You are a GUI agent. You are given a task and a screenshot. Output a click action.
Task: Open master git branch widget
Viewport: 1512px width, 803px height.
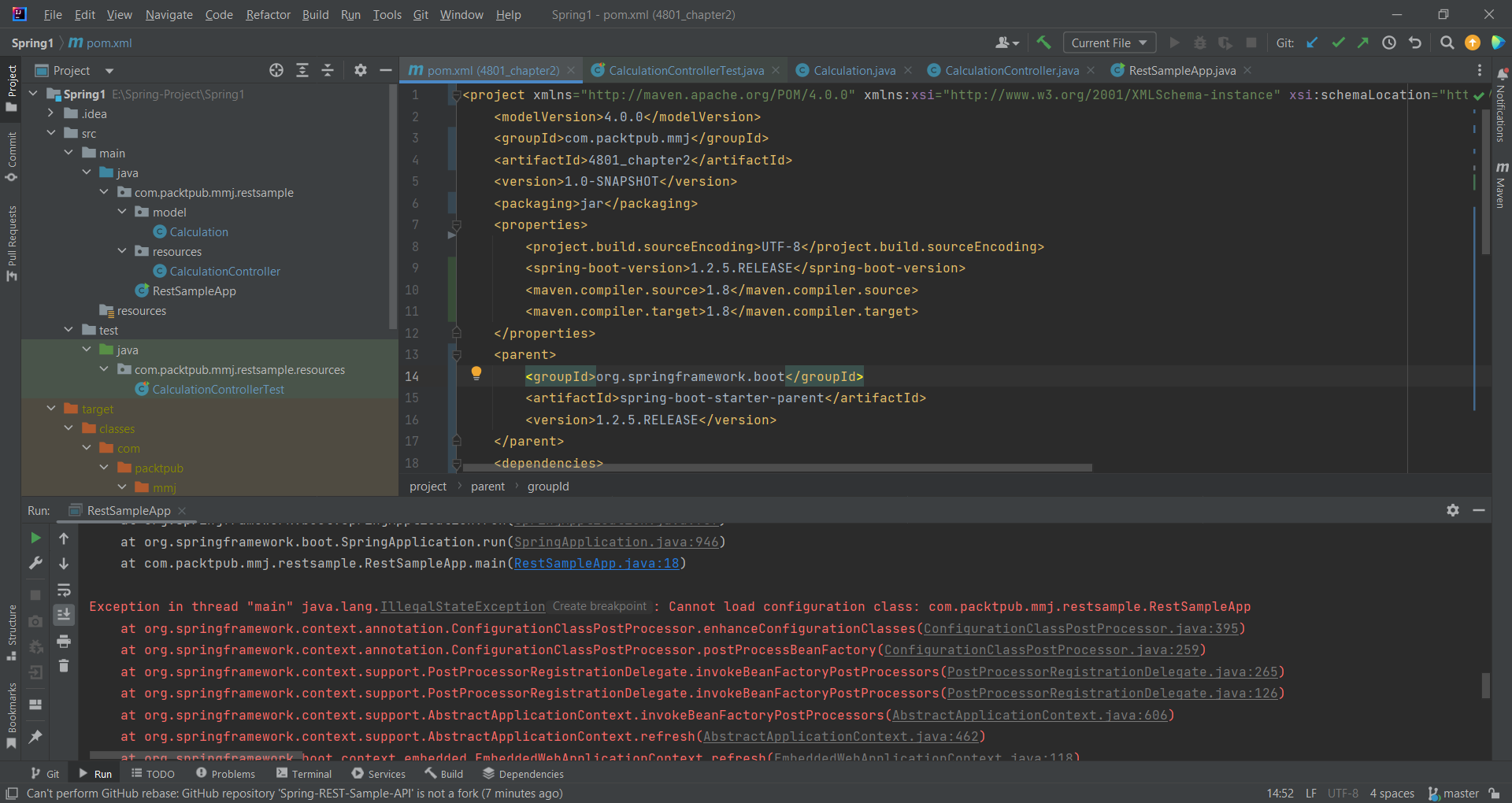tap(1454, 793)
